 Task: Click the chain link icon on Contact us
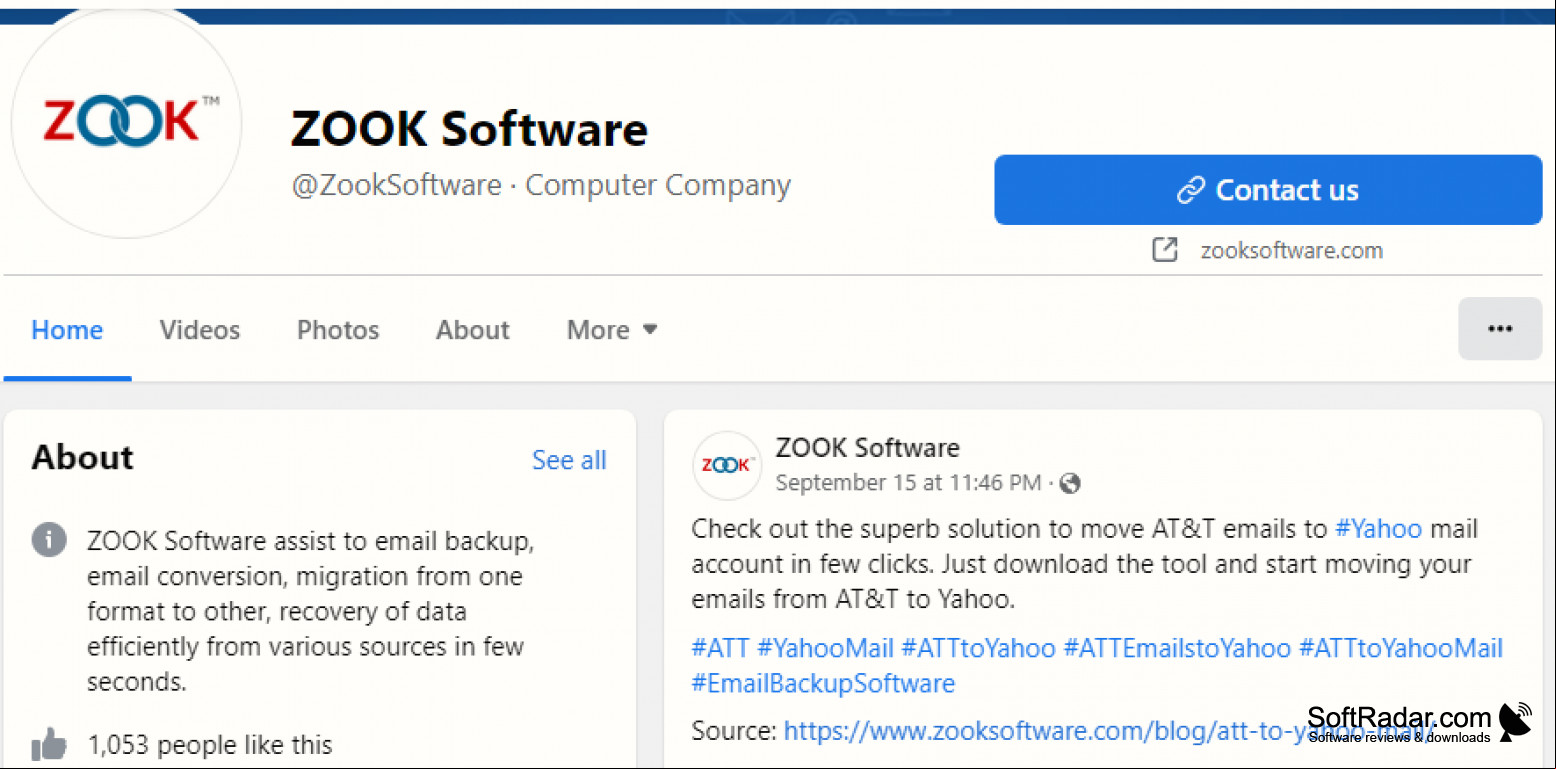coord(1190,190)
